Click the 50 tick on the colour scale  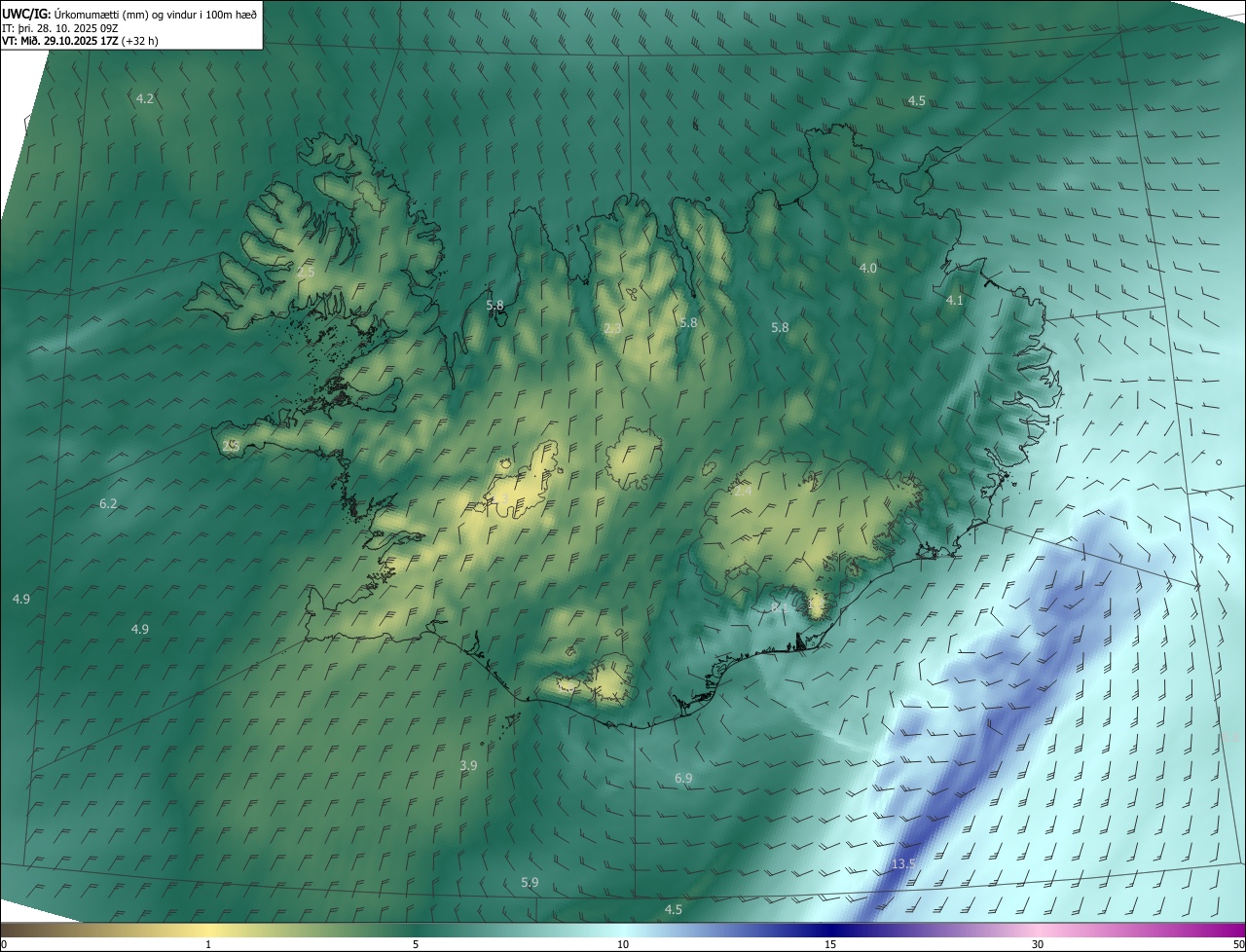1238,944
